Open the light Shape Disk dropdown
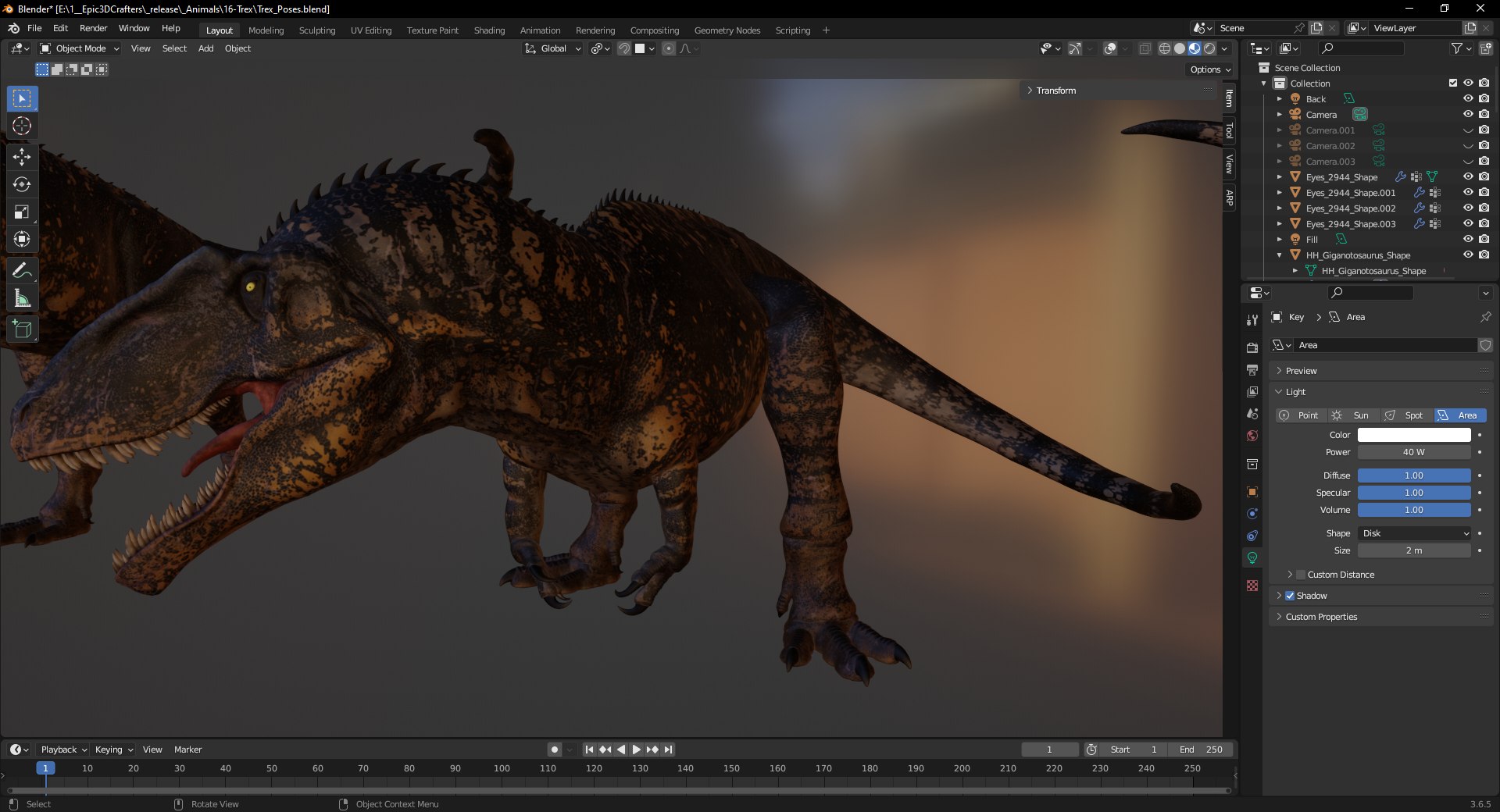Viewport: 1500px width, 812px height. (x=1415, y=533)
